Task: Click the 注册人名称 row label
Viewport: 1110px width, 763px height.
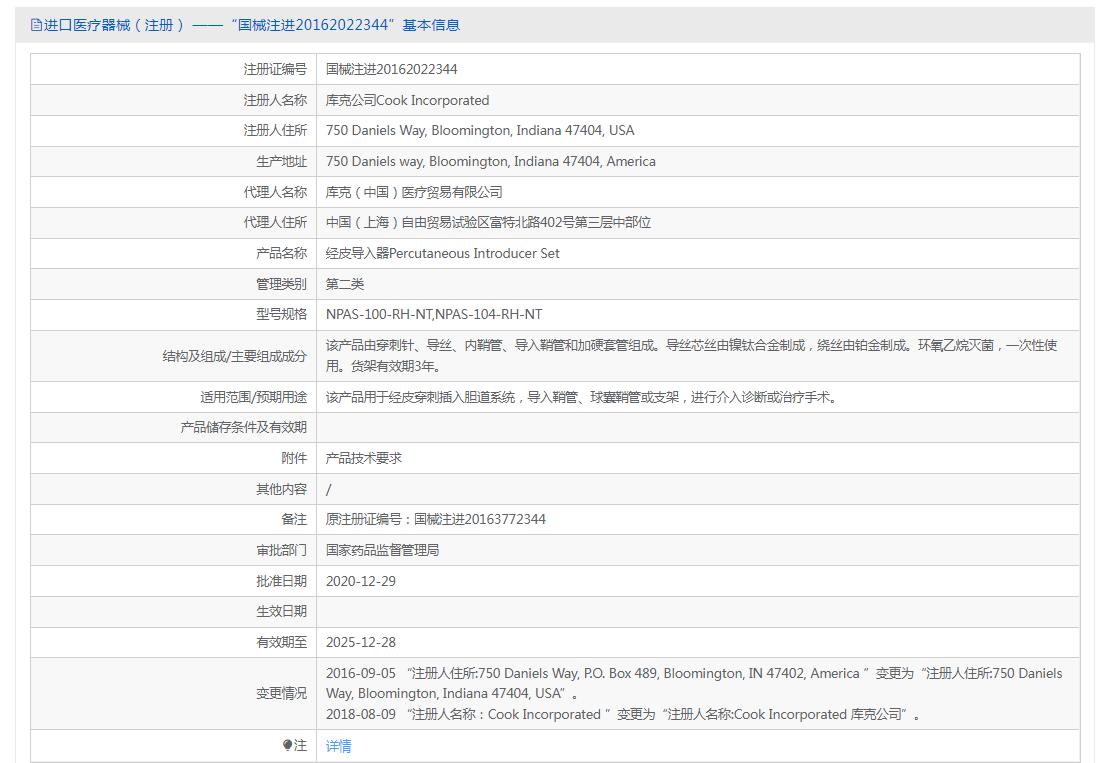Action: click(x=275, y=101)
